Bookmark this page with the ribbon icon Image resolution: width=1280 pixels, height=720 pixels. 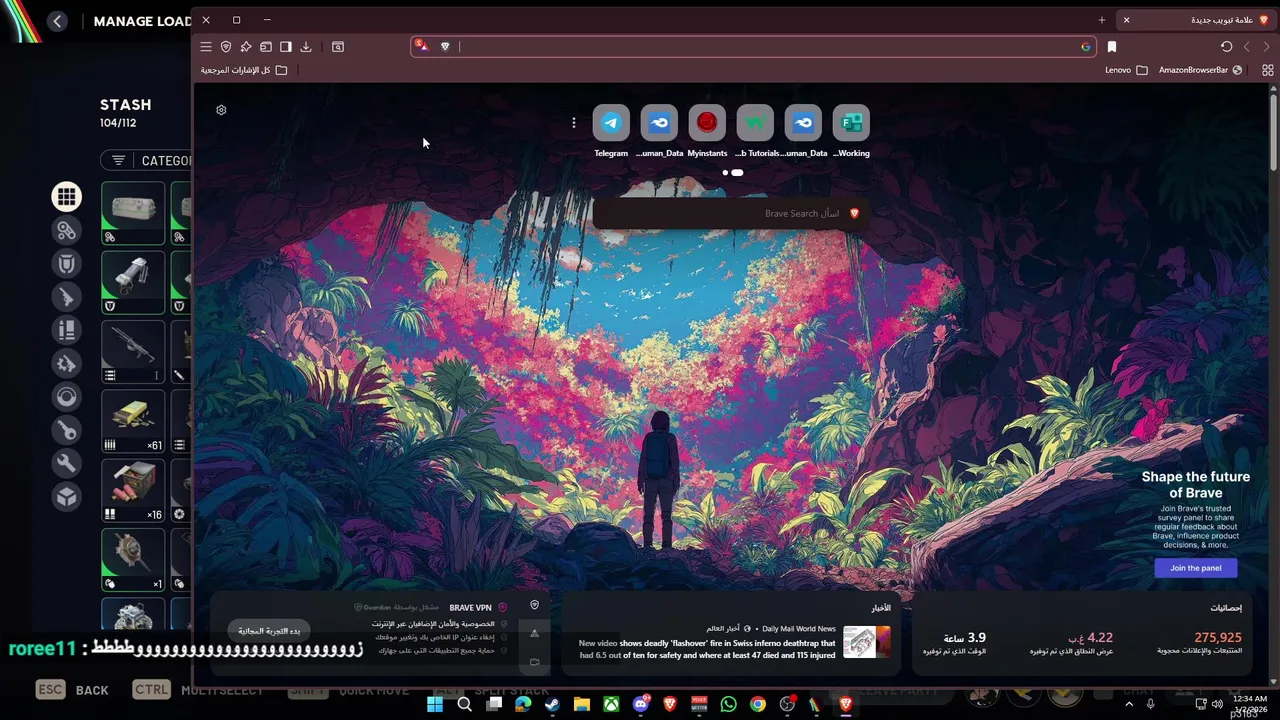(x=1112, y=46)
